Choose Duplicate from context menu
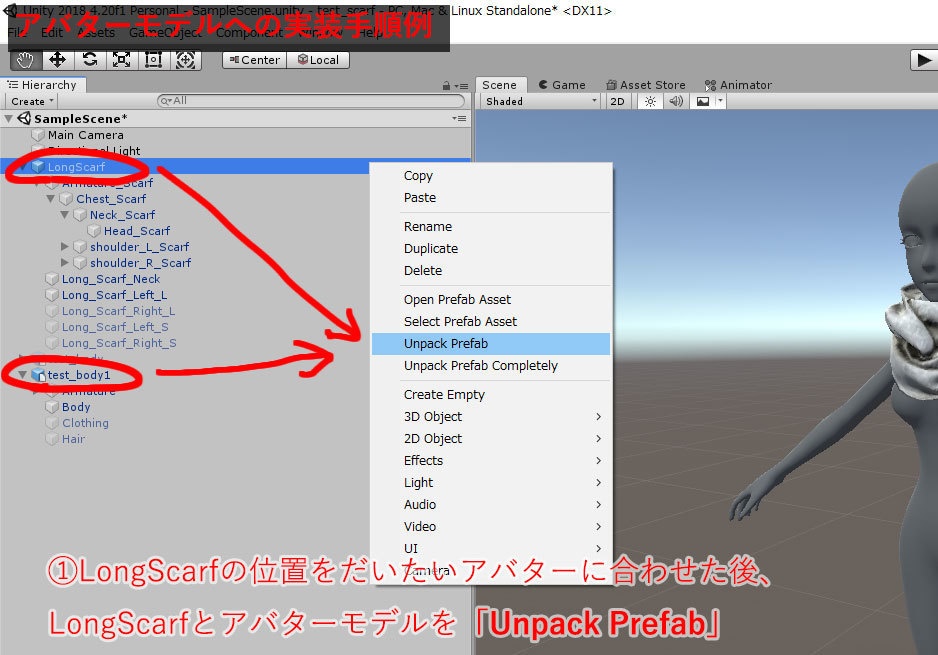This screenshot has height=655, width=938. 491,249
